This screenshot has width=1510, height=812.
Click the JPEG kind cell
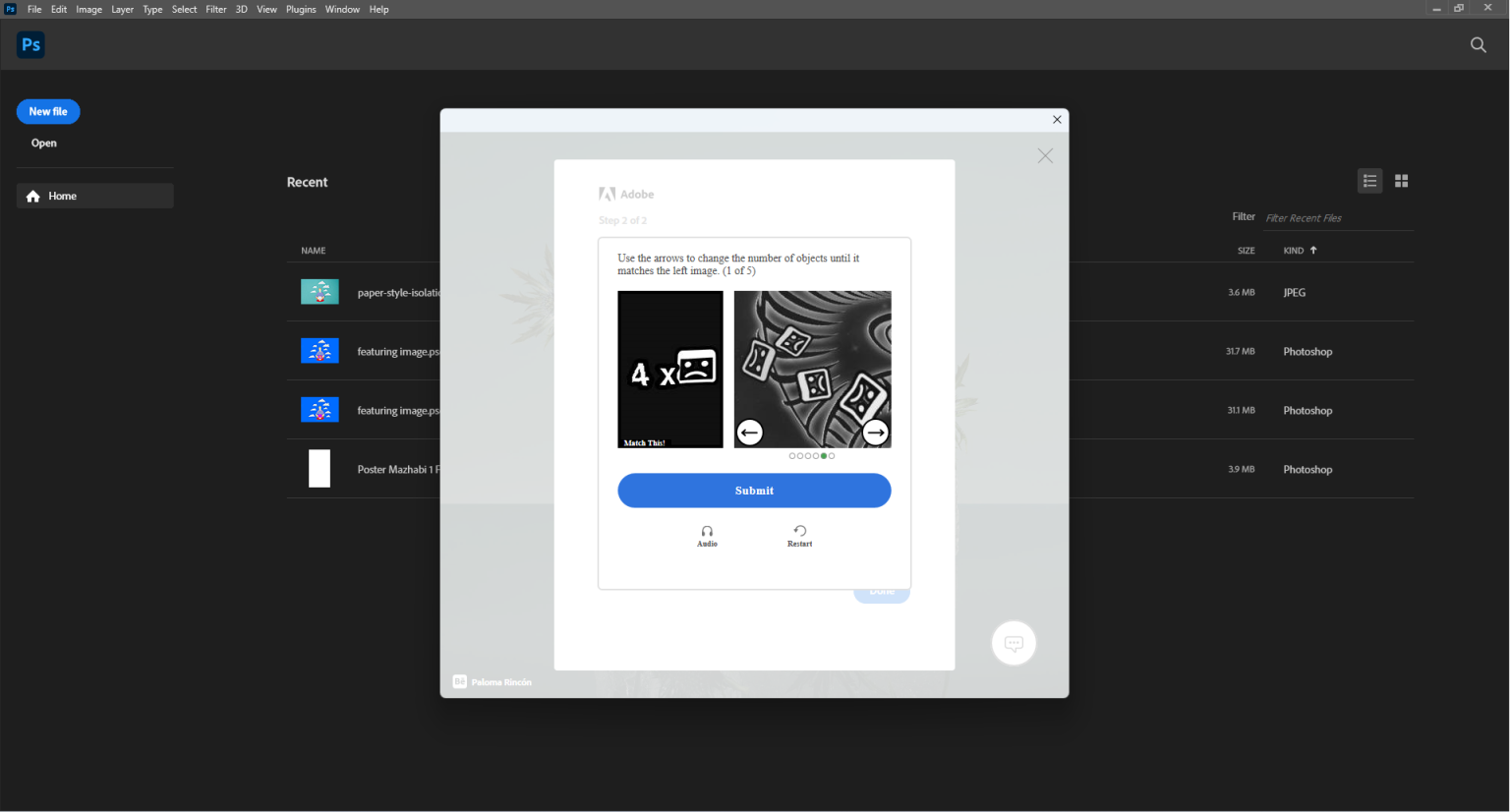[x=1295, y=293]
